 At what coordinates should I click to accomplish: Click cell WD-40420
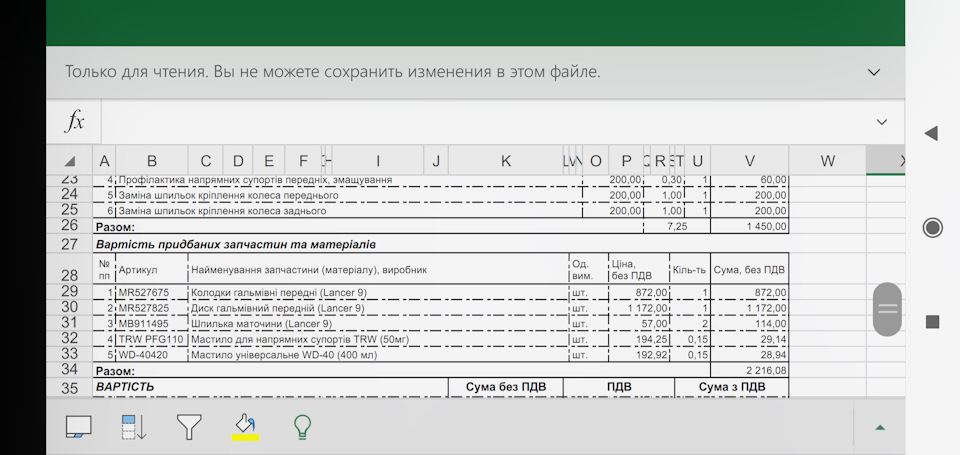(x=151, y=355)
